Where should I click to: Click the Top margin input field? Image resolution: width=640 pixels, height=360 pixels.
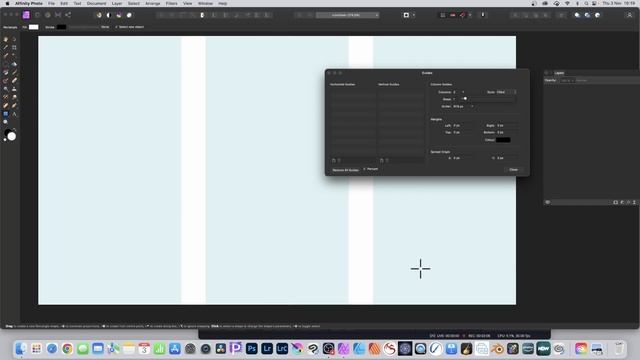click(462, 133)
